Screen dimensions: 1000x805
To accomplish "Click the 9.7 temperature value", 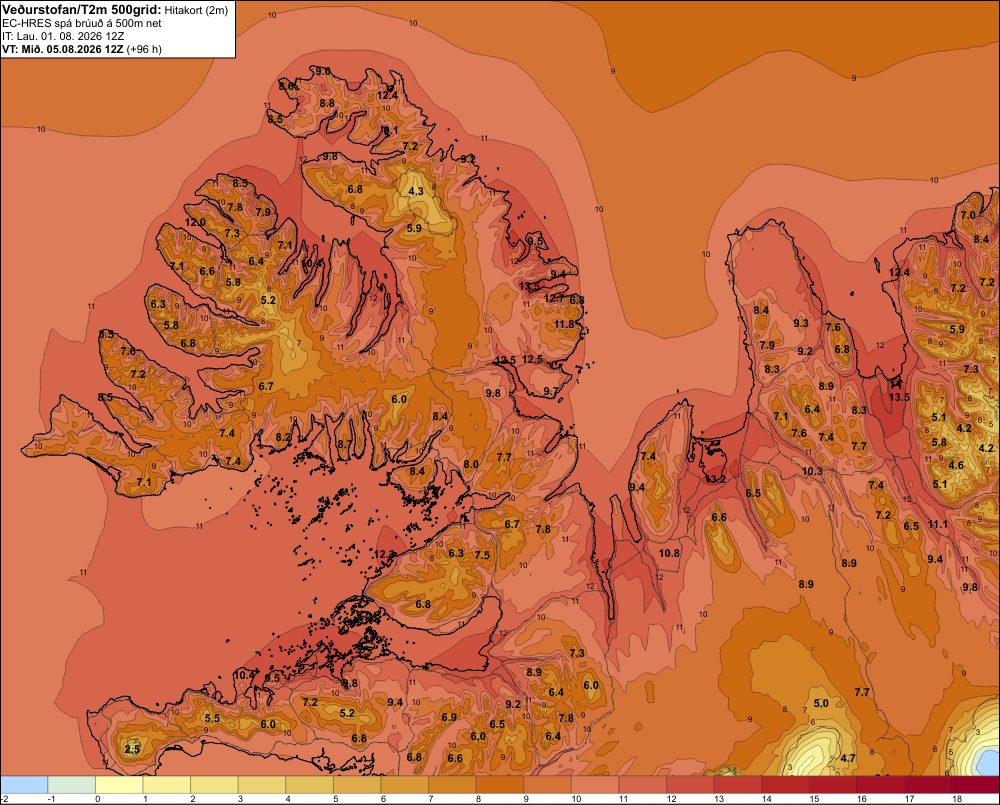I will click(x=550, y=391).
